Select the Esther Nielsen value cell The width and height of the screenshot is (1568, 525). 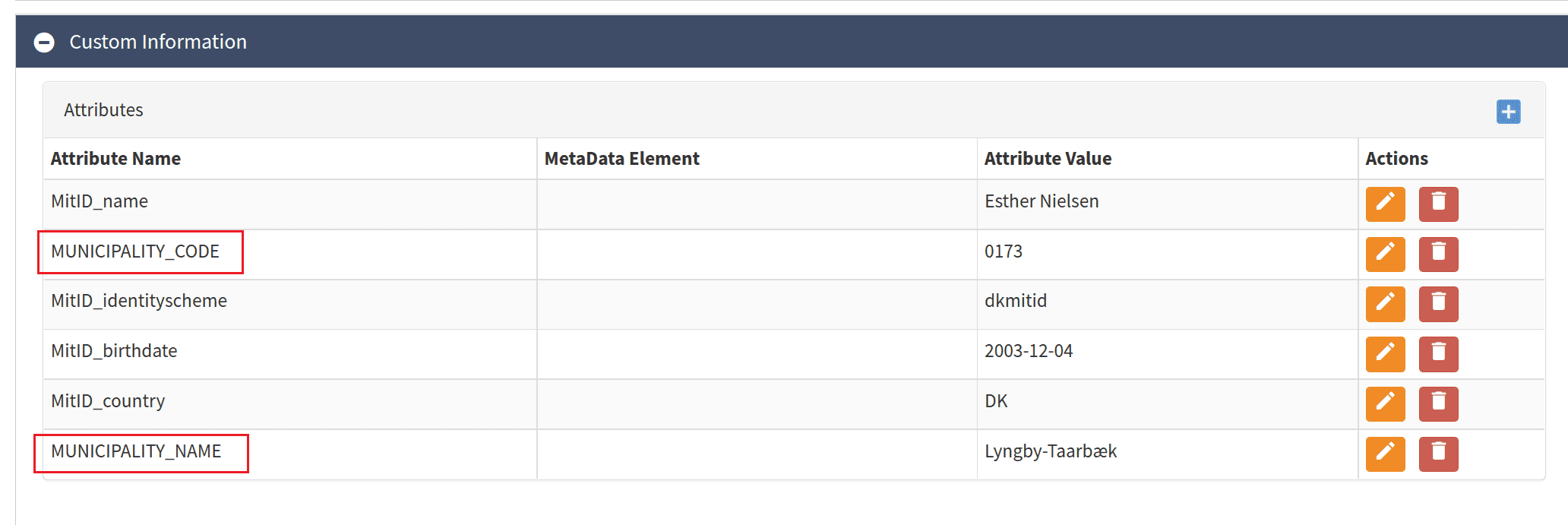[x=1041, y=201]
